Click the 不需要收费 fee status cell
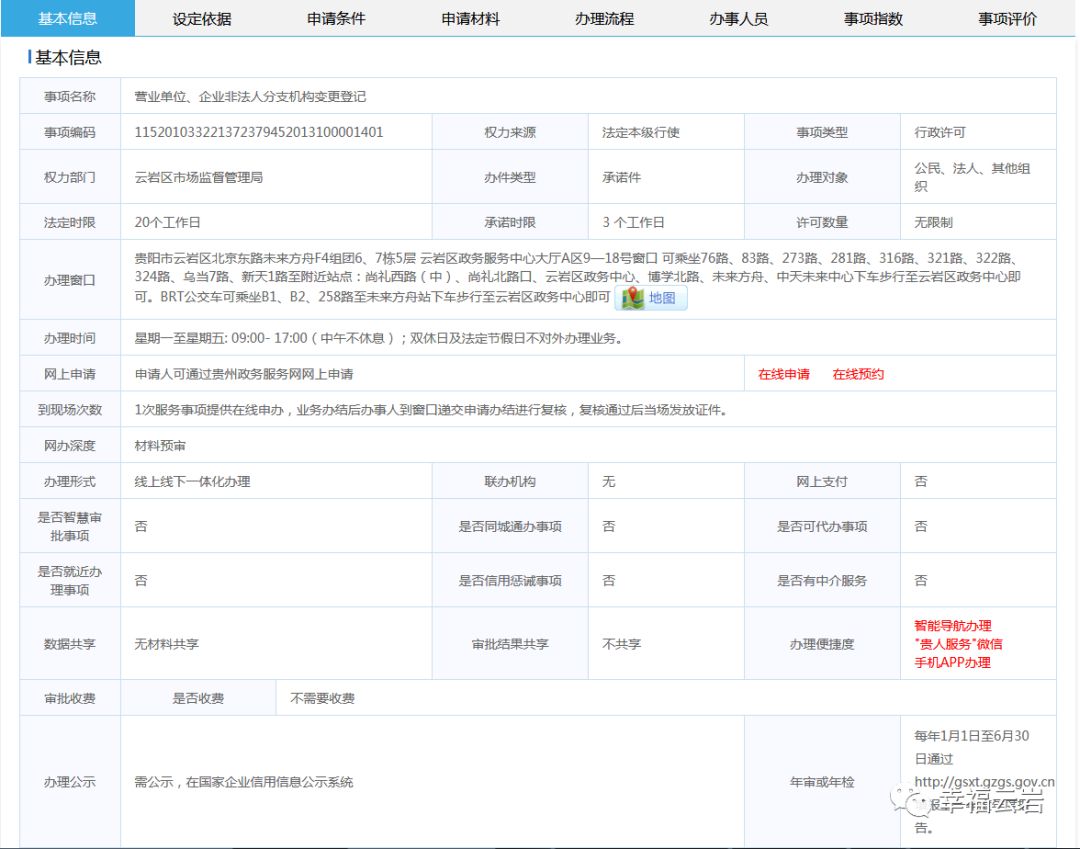 [324, 697]
